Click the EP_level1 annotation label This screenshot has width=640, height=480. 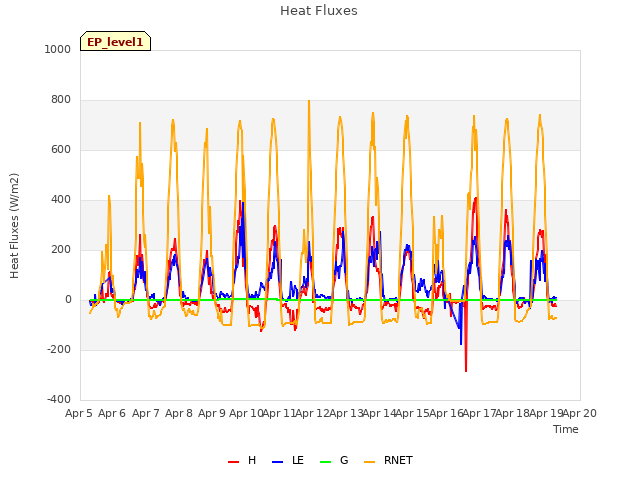click(x=116, y=41)
